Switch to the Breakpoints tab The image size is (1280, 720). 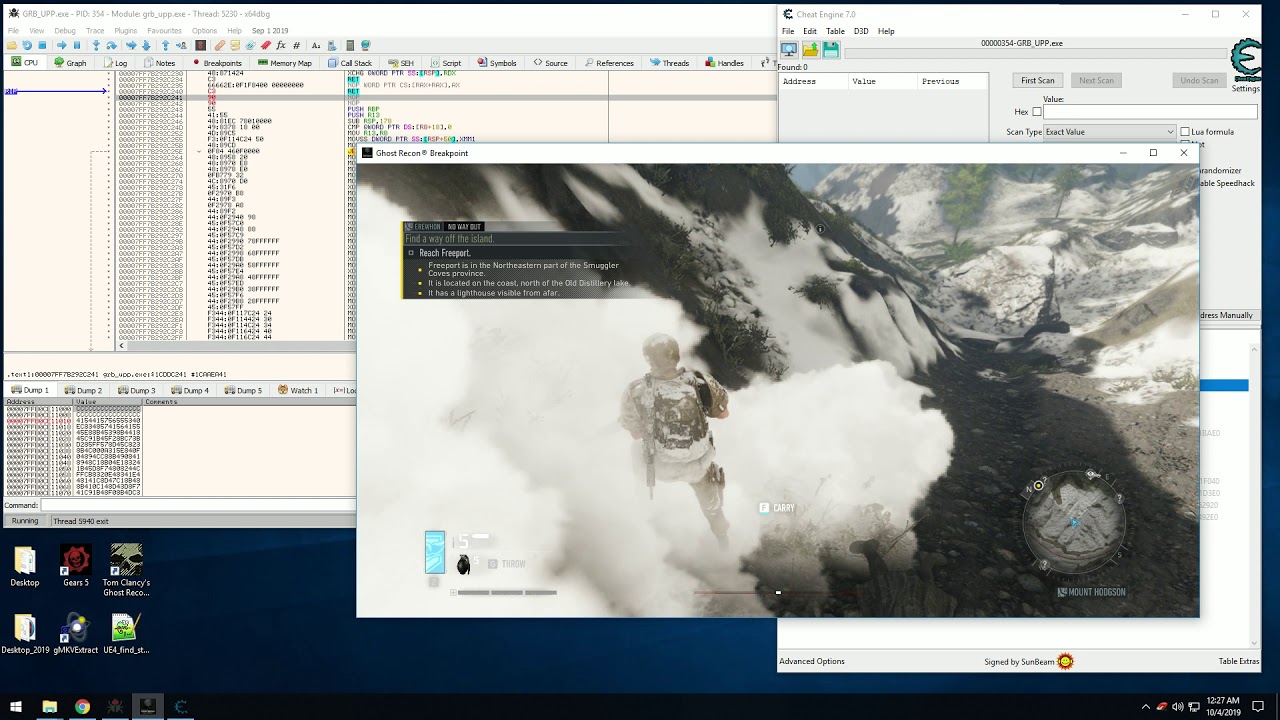coord(216,63)
